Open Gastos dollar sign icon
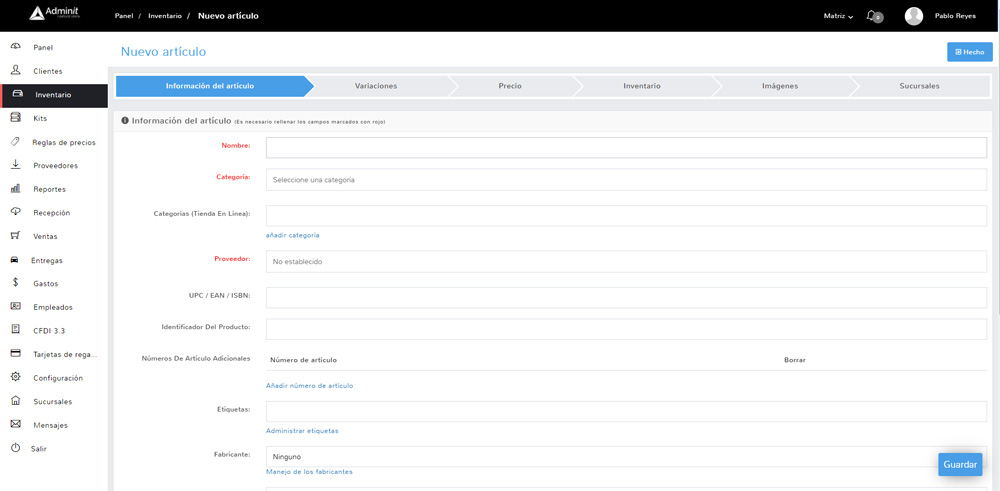The height and width of the screenshot is (491, 1000). pyautogui.click(x=16, y=283)
